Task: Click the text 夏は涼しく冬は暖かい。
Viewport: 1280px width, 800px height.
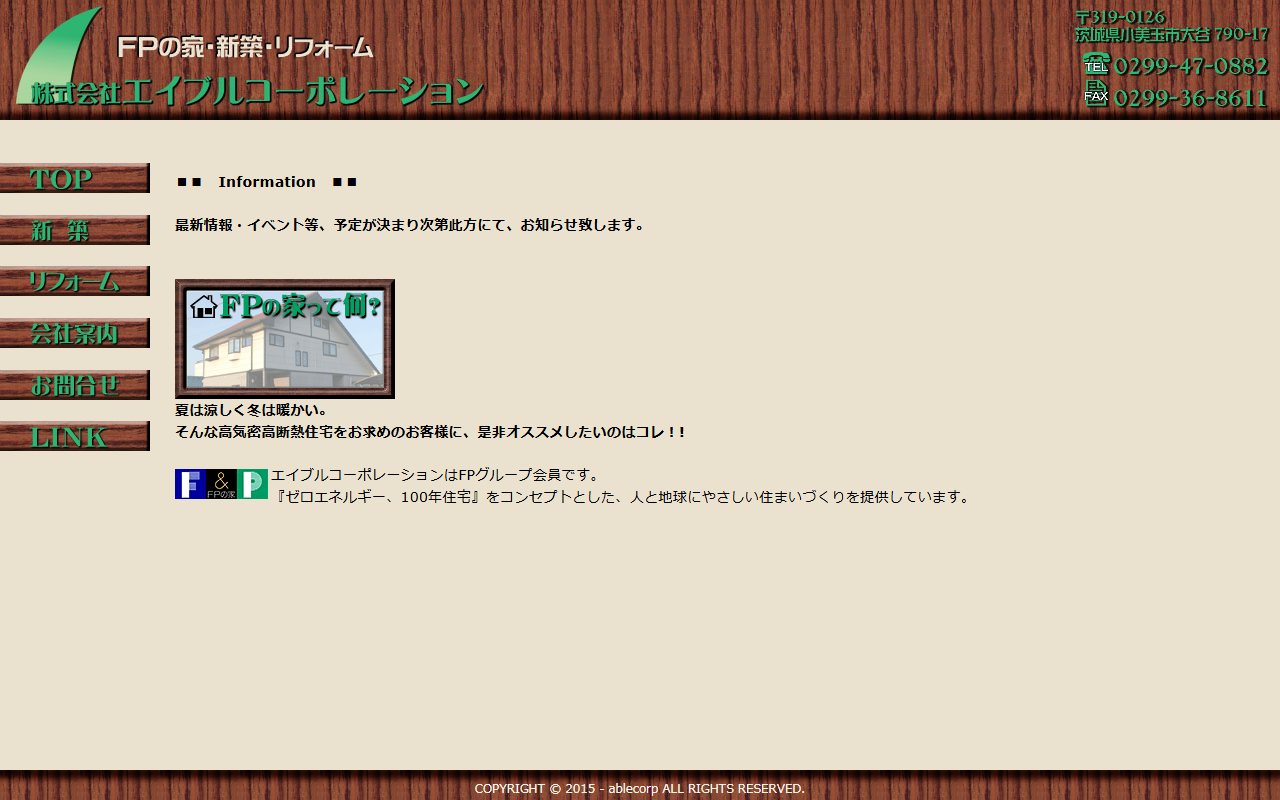Action: pos(252,410)
